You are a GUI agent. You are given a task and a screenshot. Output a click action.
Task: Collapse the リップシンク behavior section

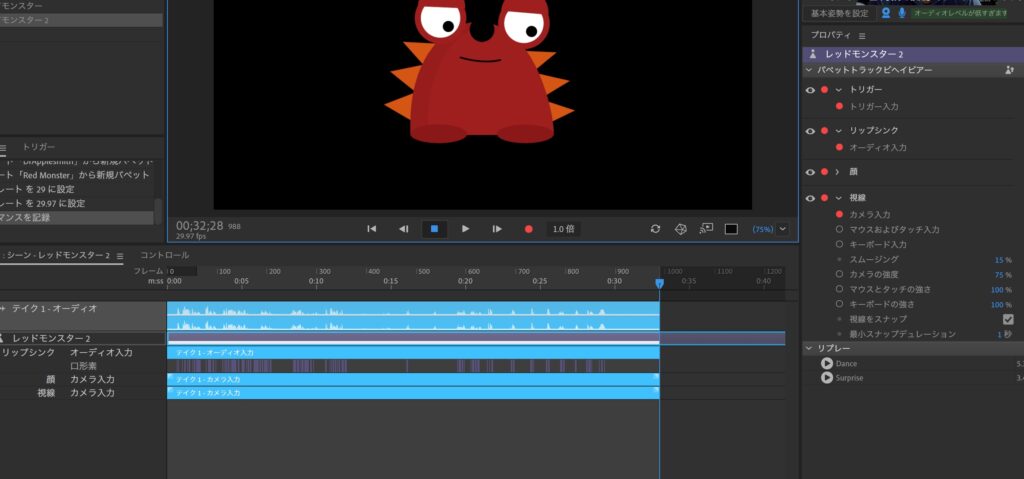pyautogui.click(x=838, y=131)
